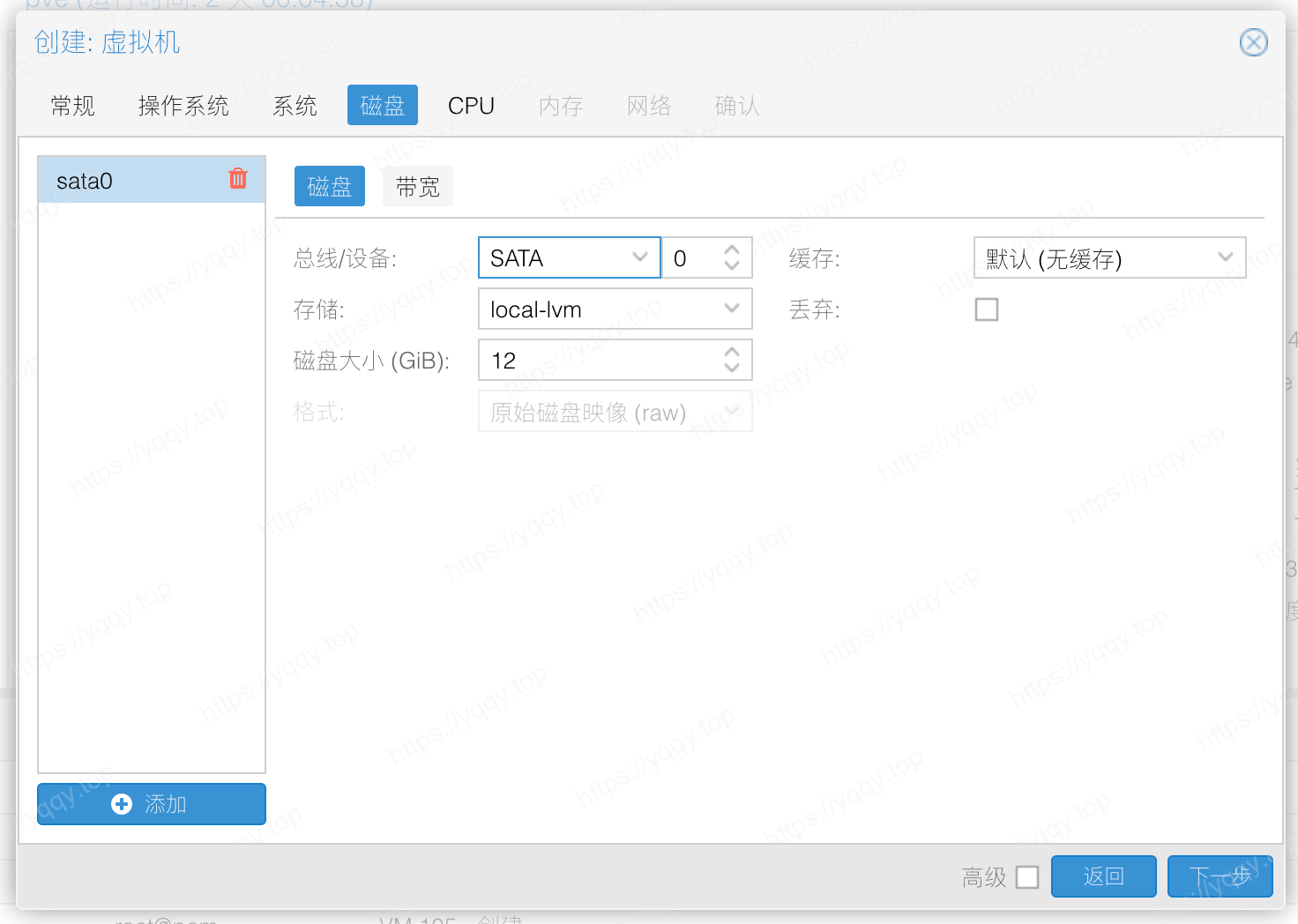
Task: Increase the device number with up arrow
Action: click(x=732, y=250)
